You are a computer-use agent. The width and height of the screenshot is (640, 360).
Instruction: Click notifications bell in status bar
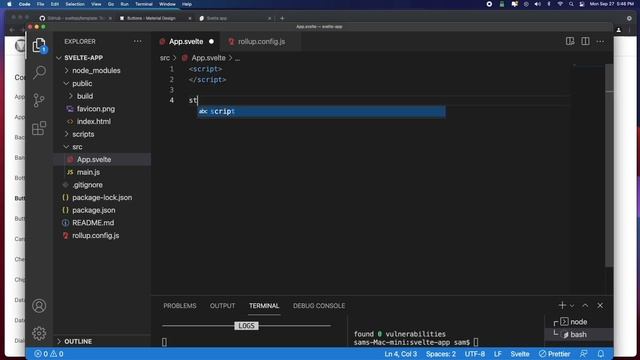tap(601, 354)
